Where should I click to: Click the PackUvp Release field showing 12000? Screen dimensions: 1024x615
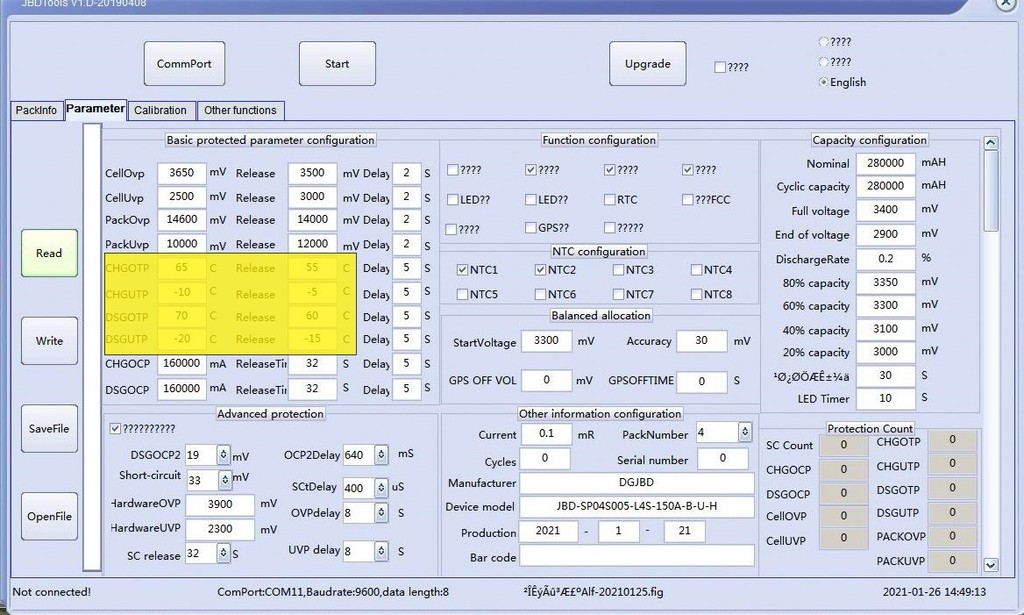tap(312, 244)
